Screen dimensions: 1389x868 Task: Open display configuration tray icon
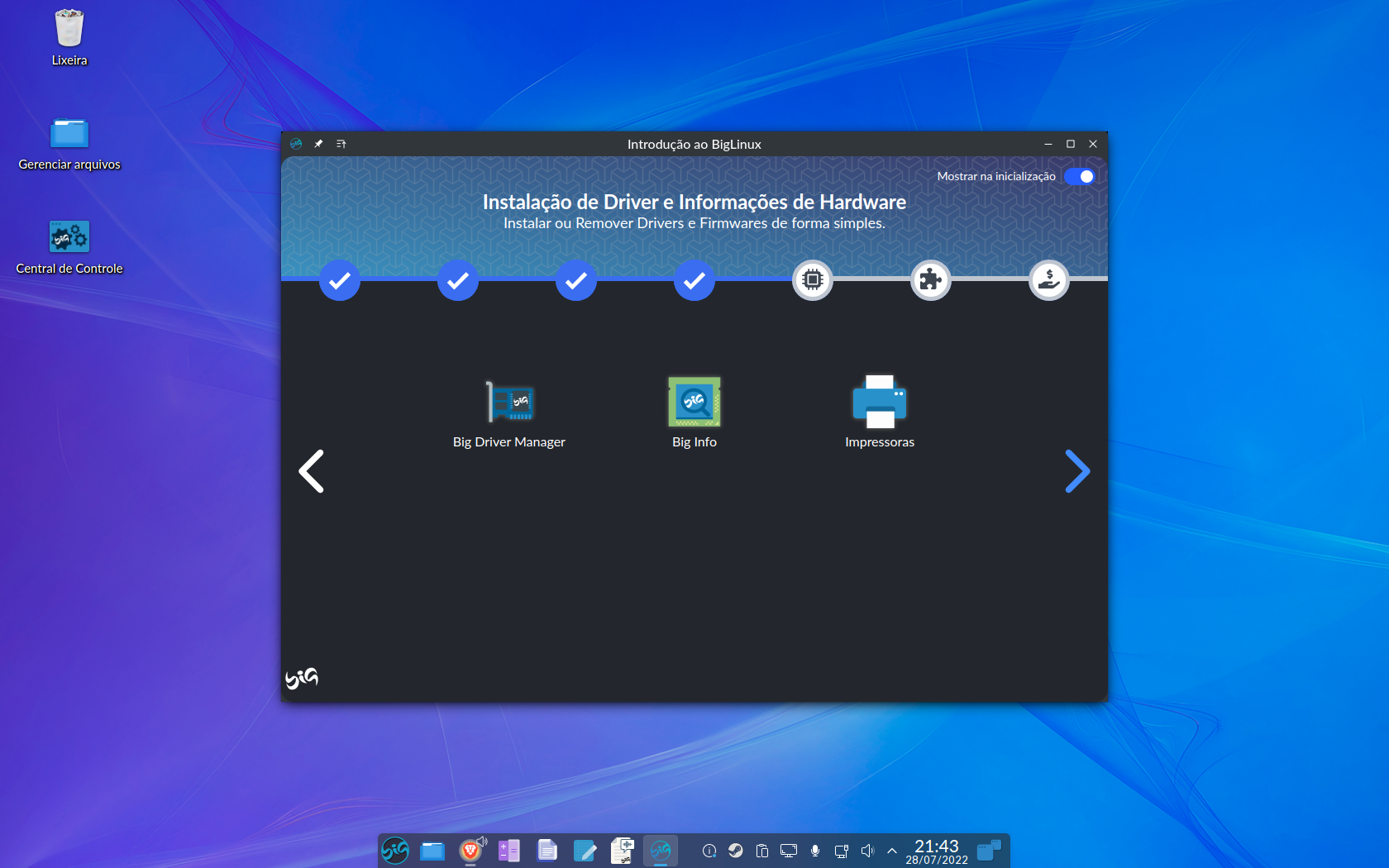coord(789,851)
